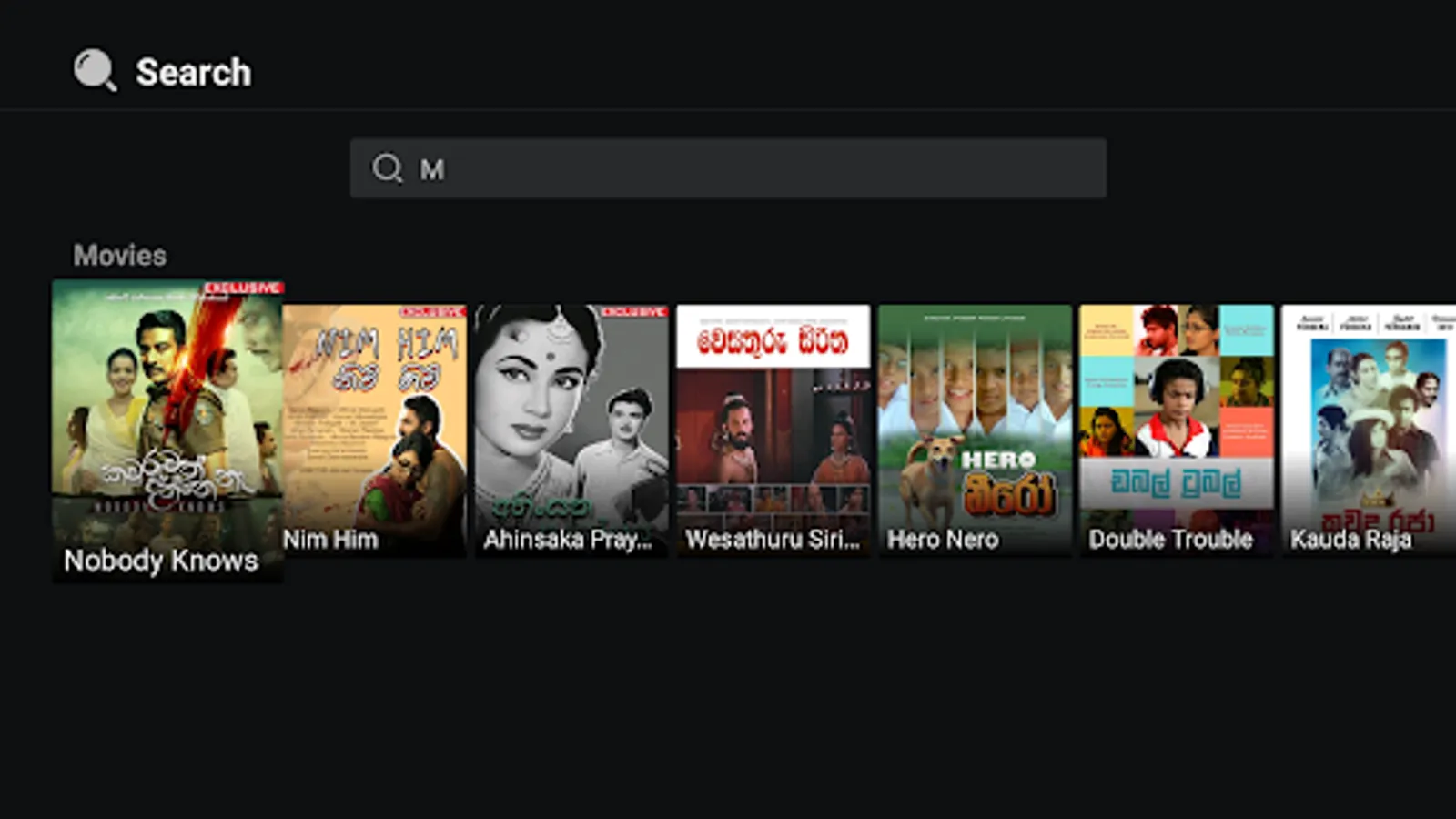Select the Hero Nero movie poster
This screenshot has height=819, width=1456.
coord(975,430)
